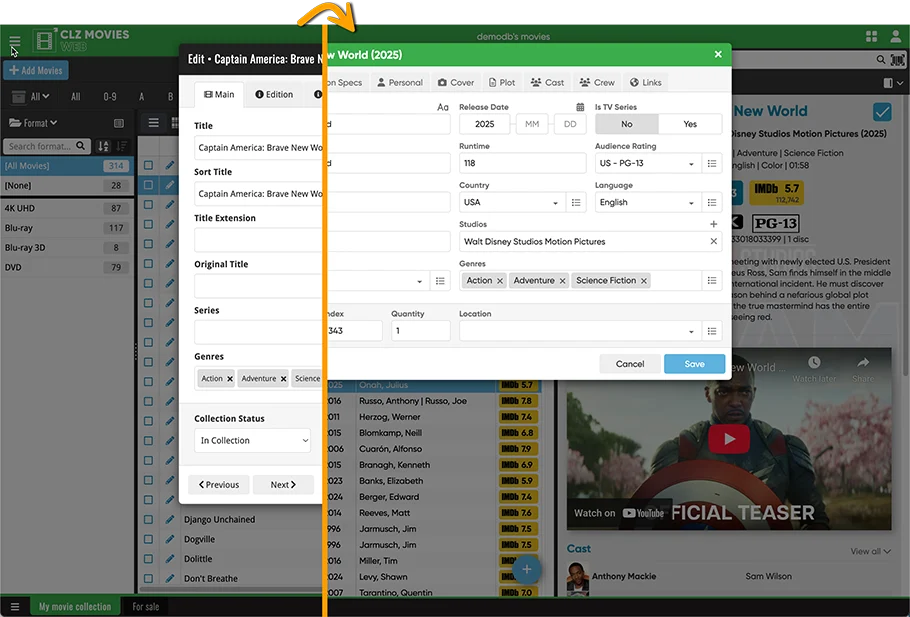
Task: Switch to list view icon
Action: (153, 122)
